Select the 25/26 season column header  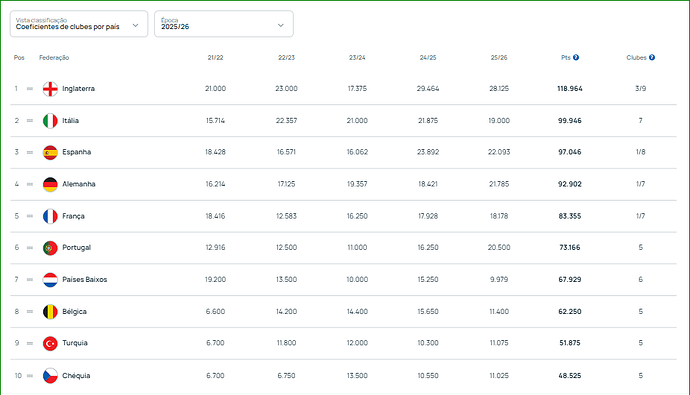tap(499, 58)
